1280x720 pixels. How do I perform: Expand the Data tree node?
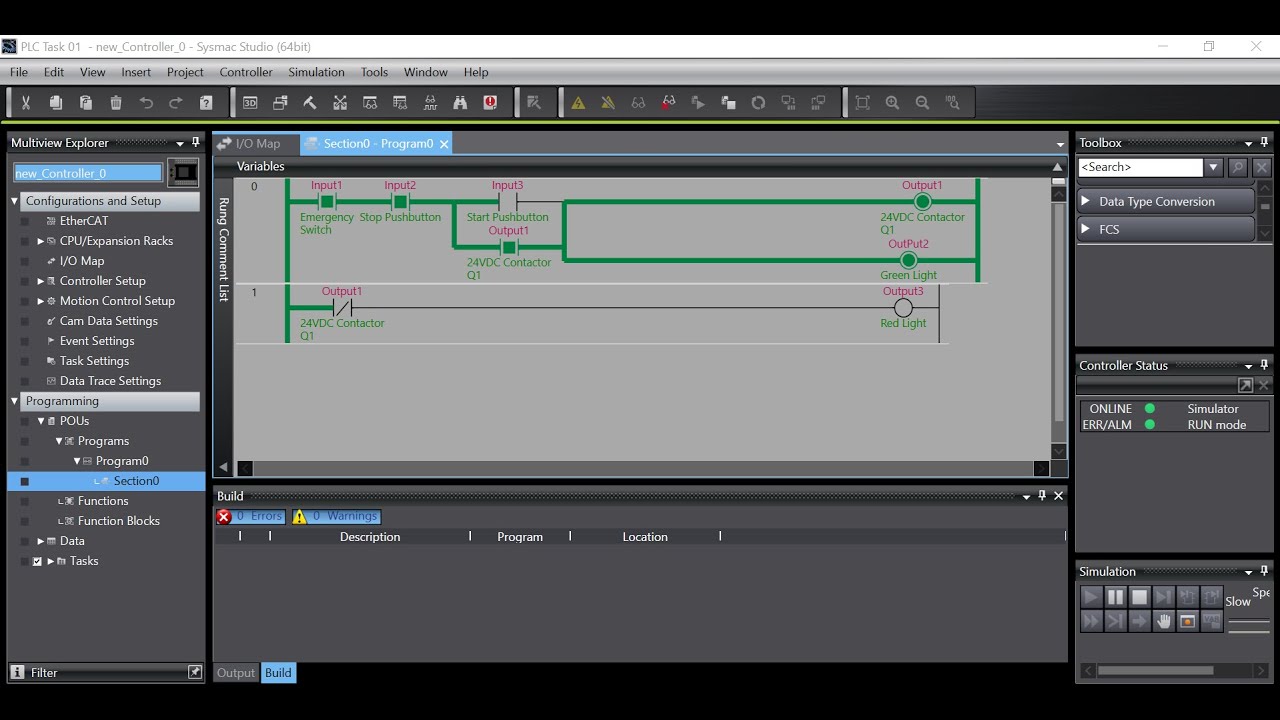pos(41,541)
